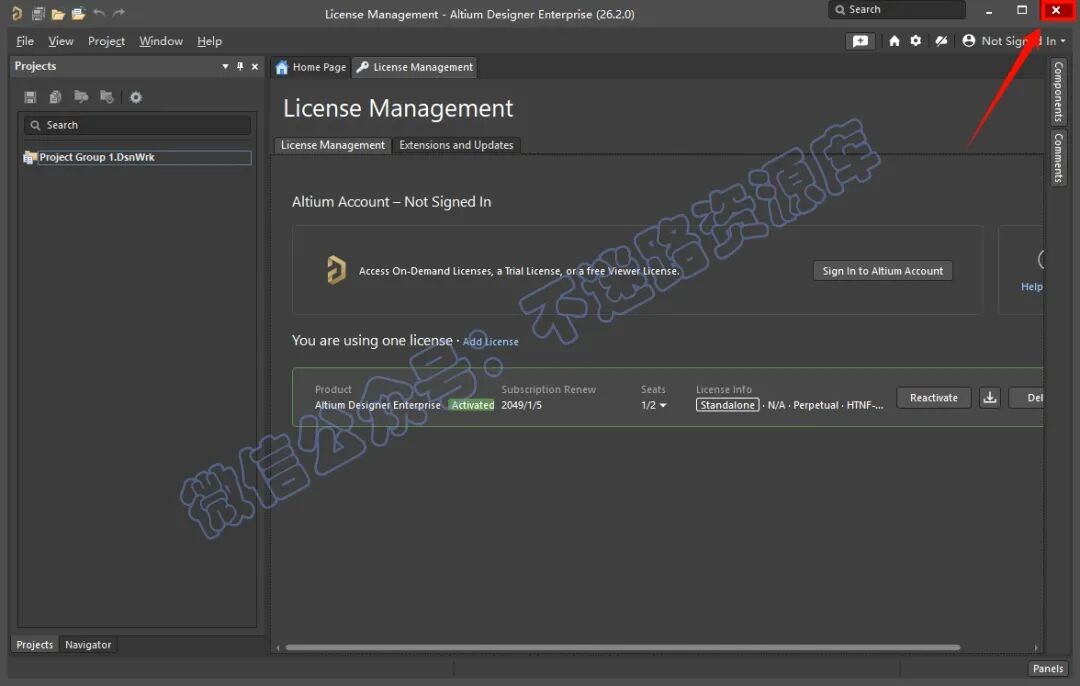Click the Altium logo in account box

pyautogui.click(x=335, y=270)
